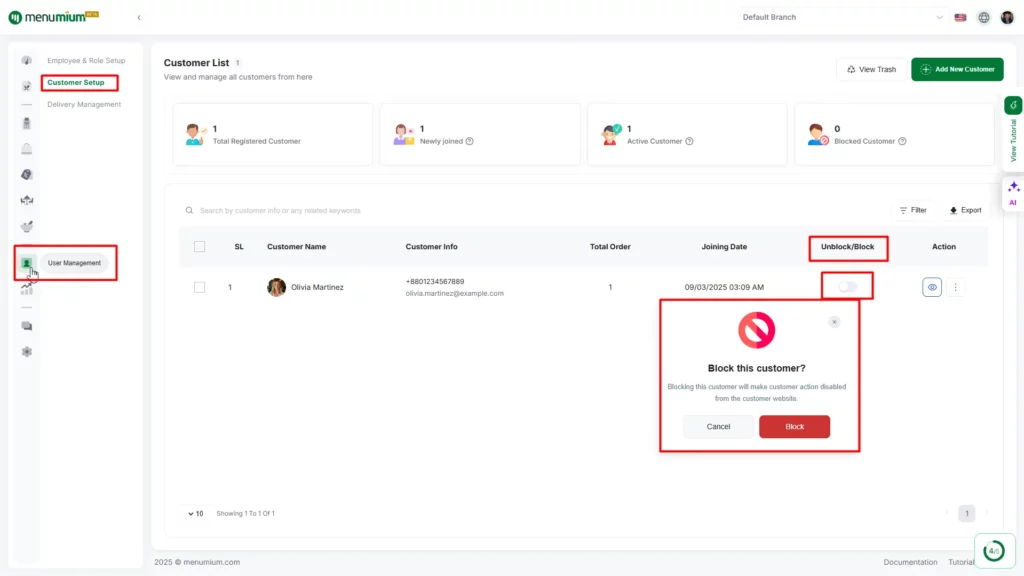This screenshot has width=1024, height=576.
Task: Click the email olivia.martinez@example.com
Action: (455, 293)
